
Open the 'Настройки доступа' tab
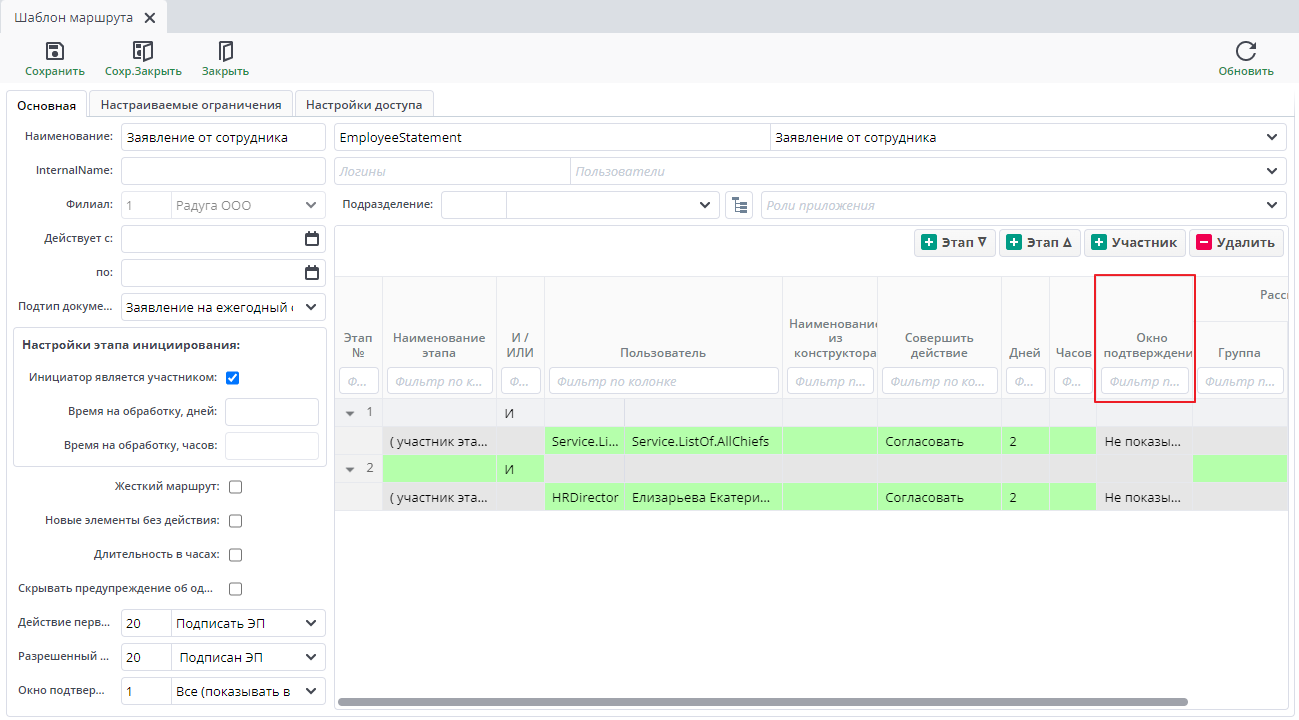[x=363, y=105]
